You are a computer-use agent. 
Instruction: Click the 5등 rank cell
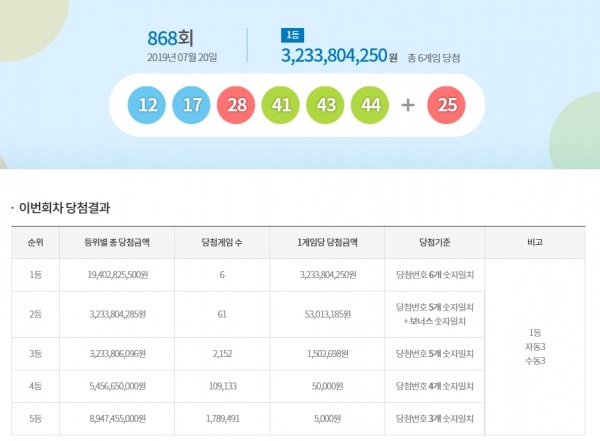(x=36, y=418)
